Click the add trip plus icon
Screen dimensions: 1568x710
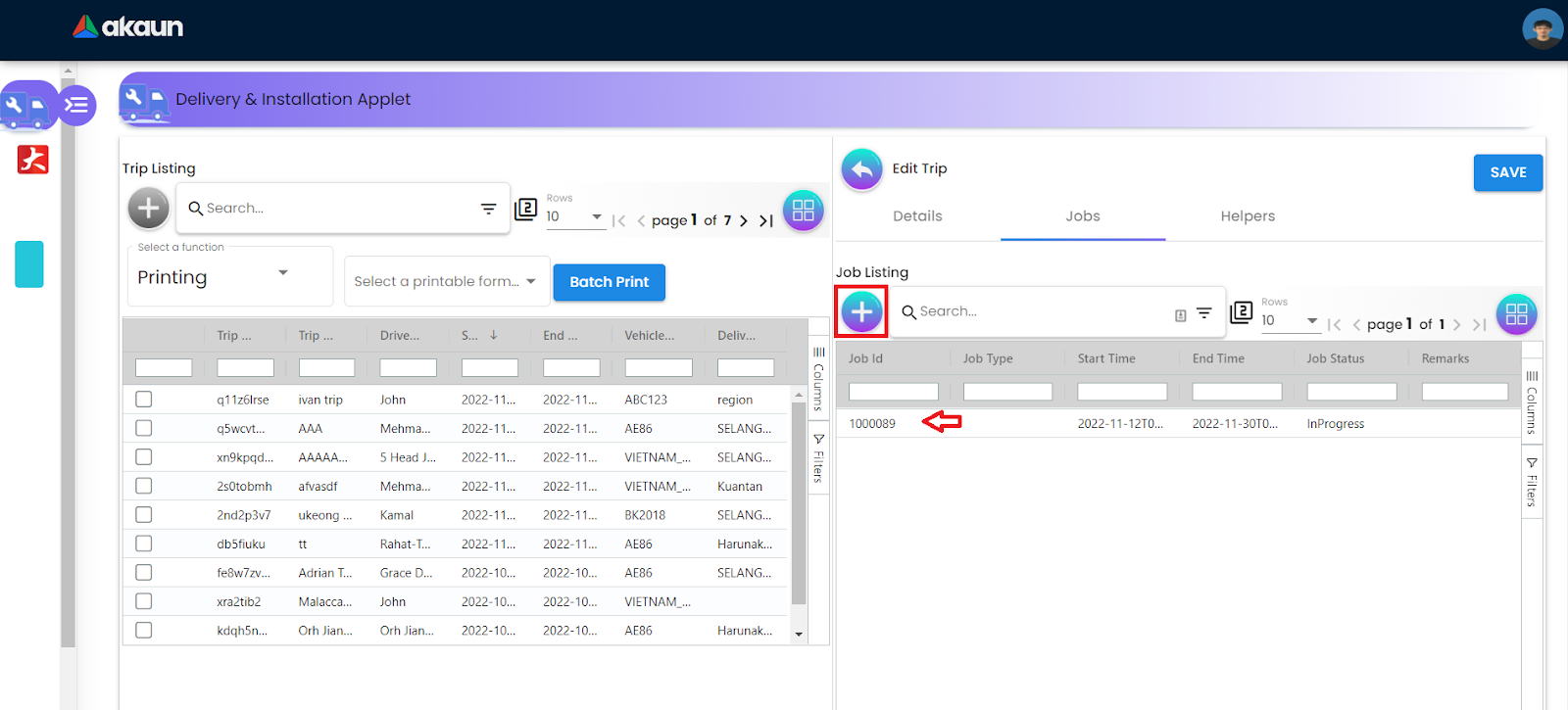[x=148, y=208]
